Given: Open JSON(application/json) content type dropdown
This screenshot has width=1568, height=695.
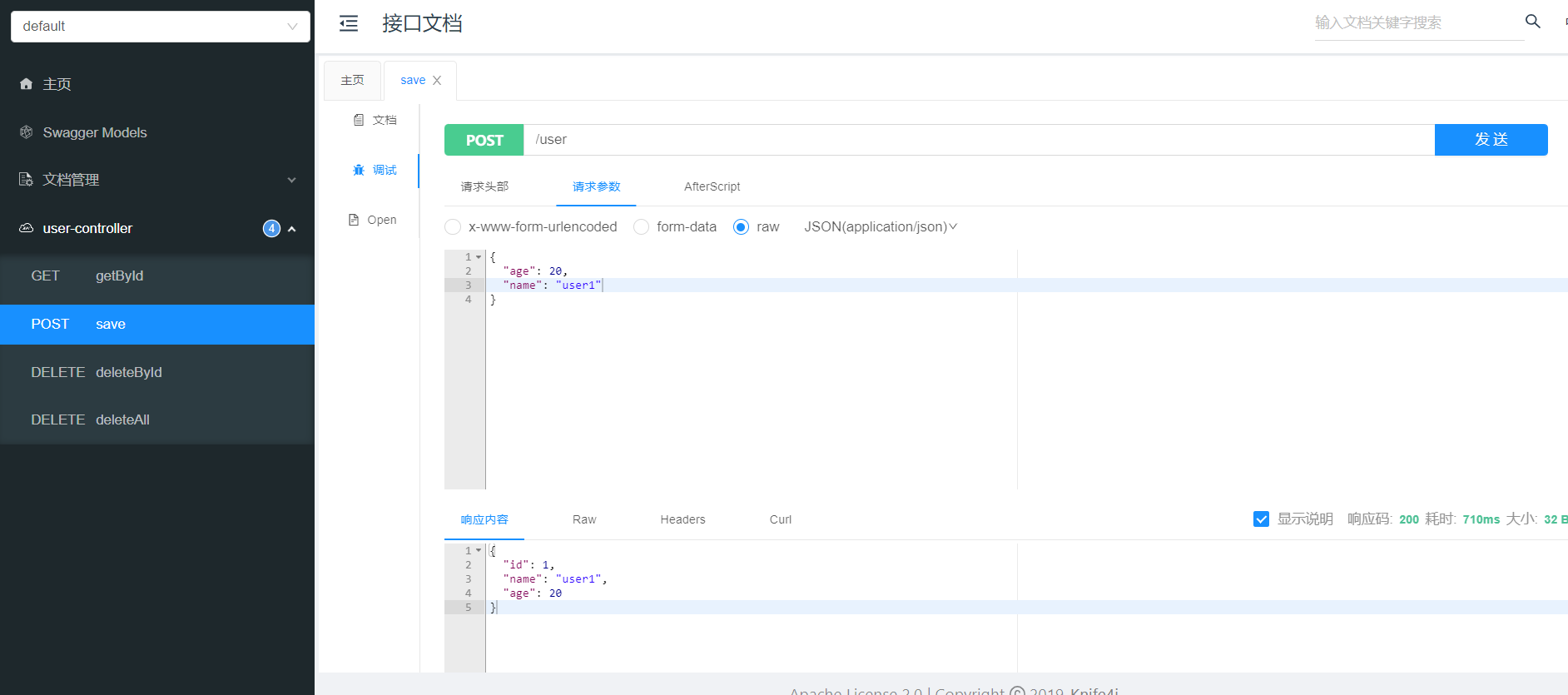Looking at the screenshot, I should 881,227.
